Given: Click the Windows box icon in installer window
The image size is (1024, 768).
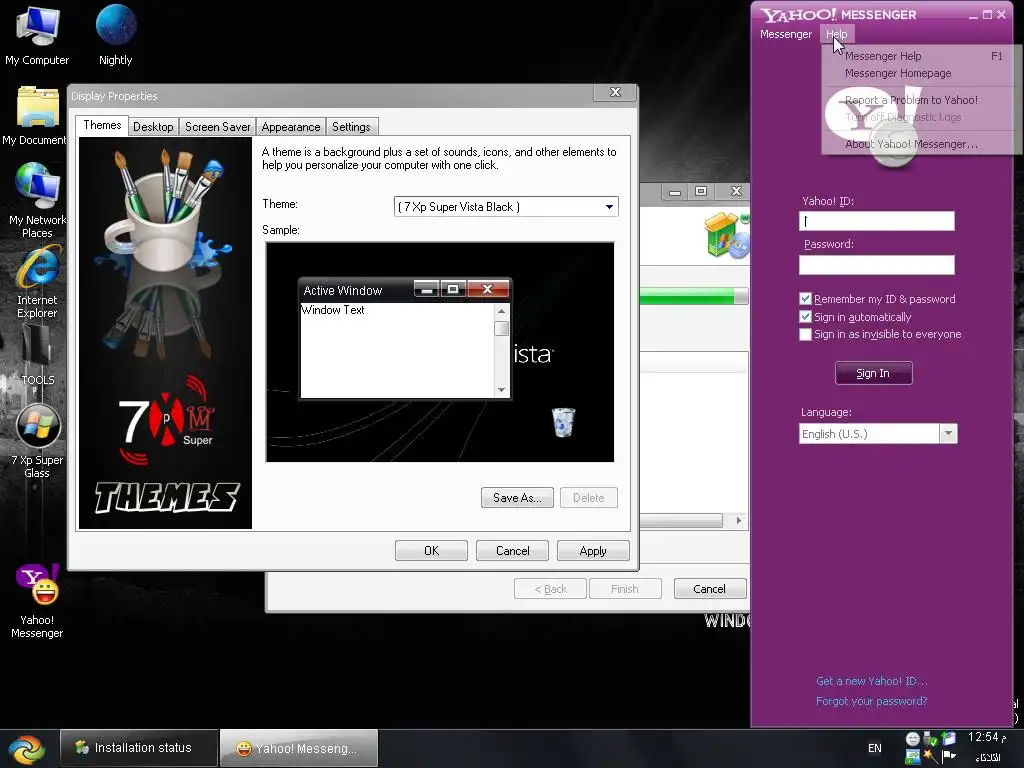Looking at the screenshot, I should pyautogui.click(x=726, y=234).
